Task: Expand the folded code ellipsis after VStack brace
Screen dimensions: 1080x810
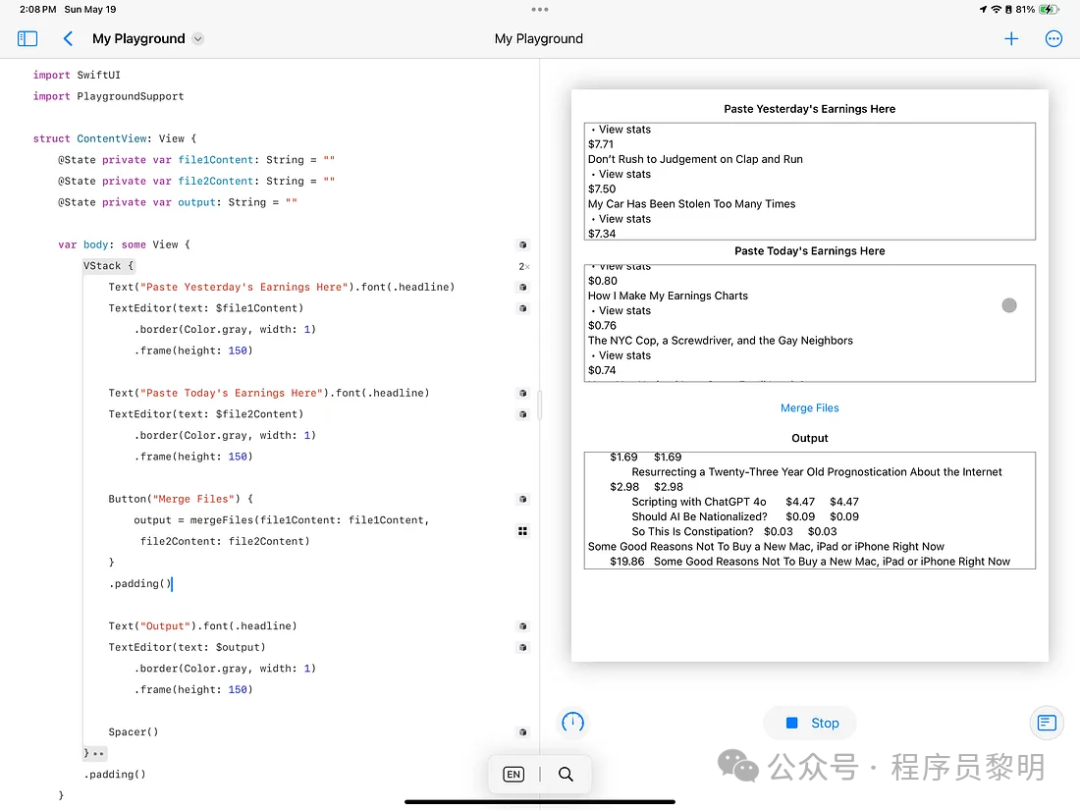Action: [x=98, y=754]
